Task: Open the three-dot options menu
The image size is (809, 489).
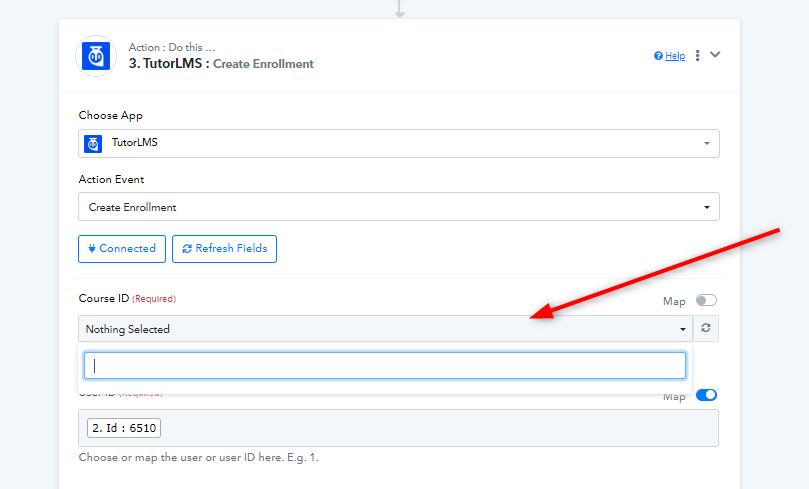Action: pyautogui.click(x=698, y=56)
